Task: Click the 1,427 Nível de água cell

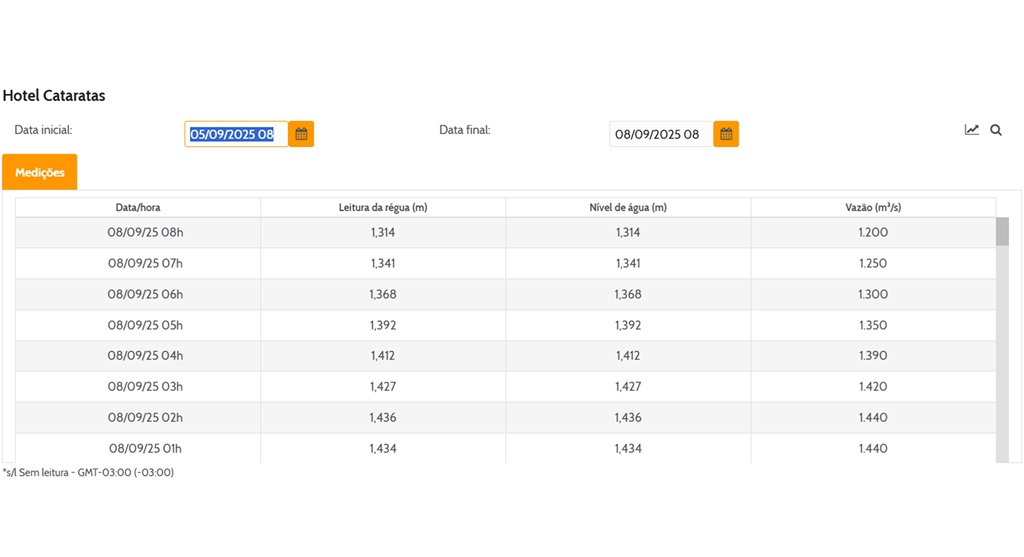Action: pos(628,387)
